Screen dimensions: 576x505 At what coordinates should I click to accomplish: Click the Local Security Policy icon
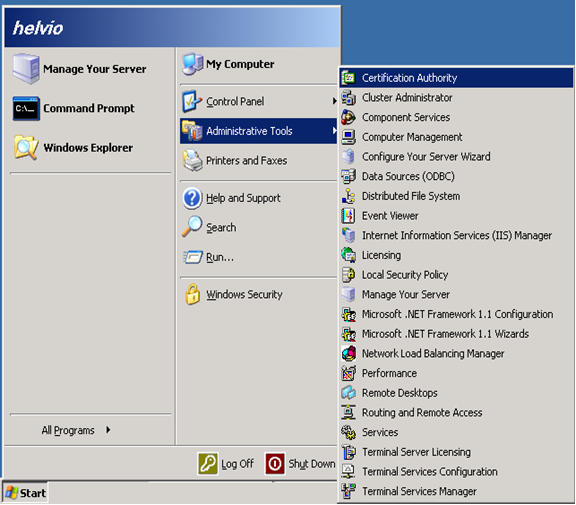[348, 275]
